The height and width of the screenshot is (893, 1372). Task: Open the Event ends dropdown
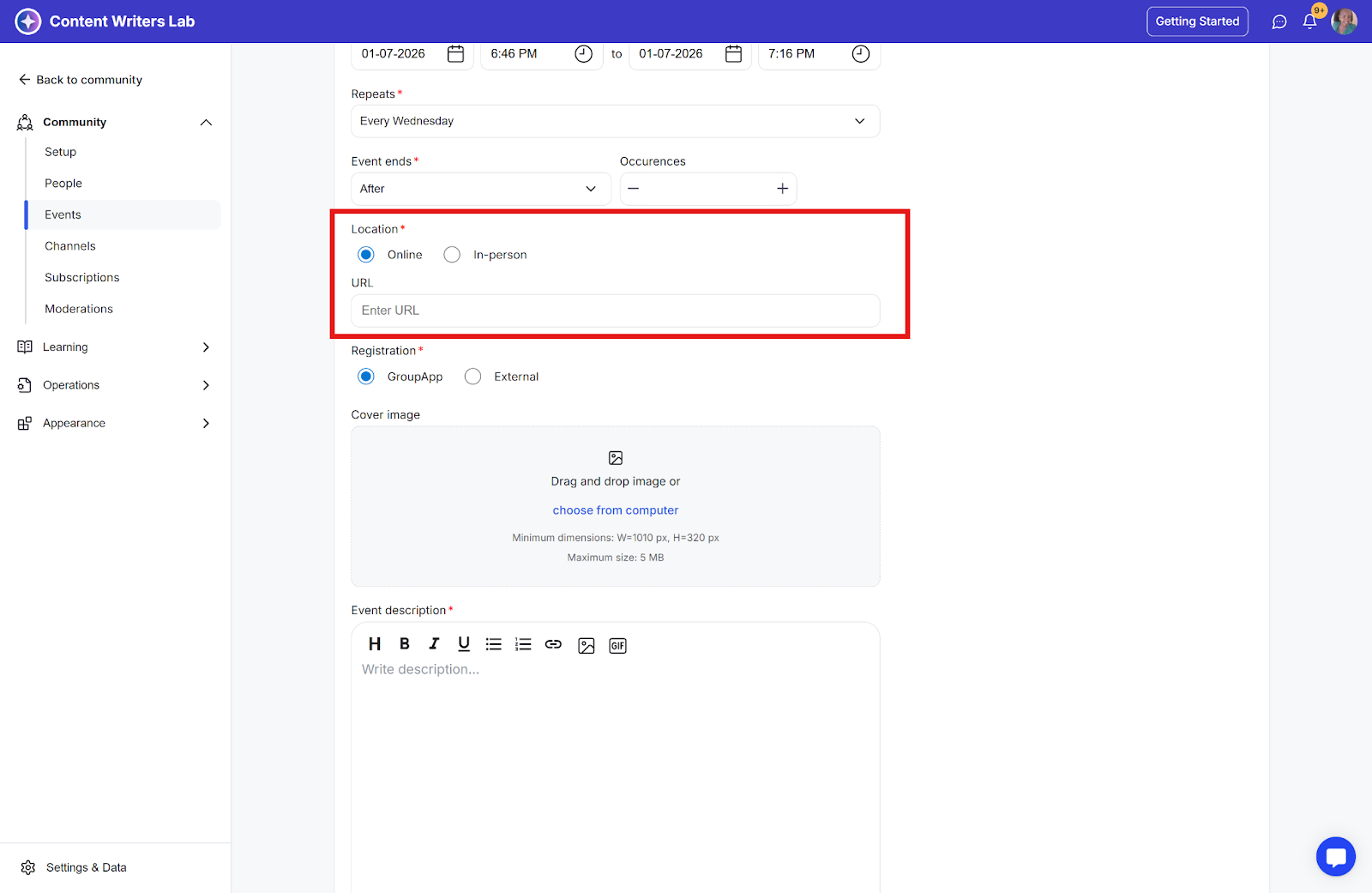coord(480,189)
